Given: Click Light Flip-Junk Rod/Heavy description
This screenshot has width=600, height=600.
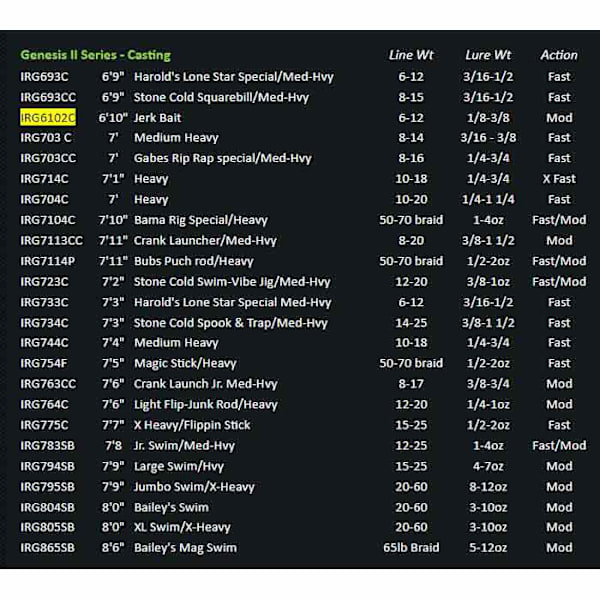Looking at the screenshot, I should click(206, 404).
